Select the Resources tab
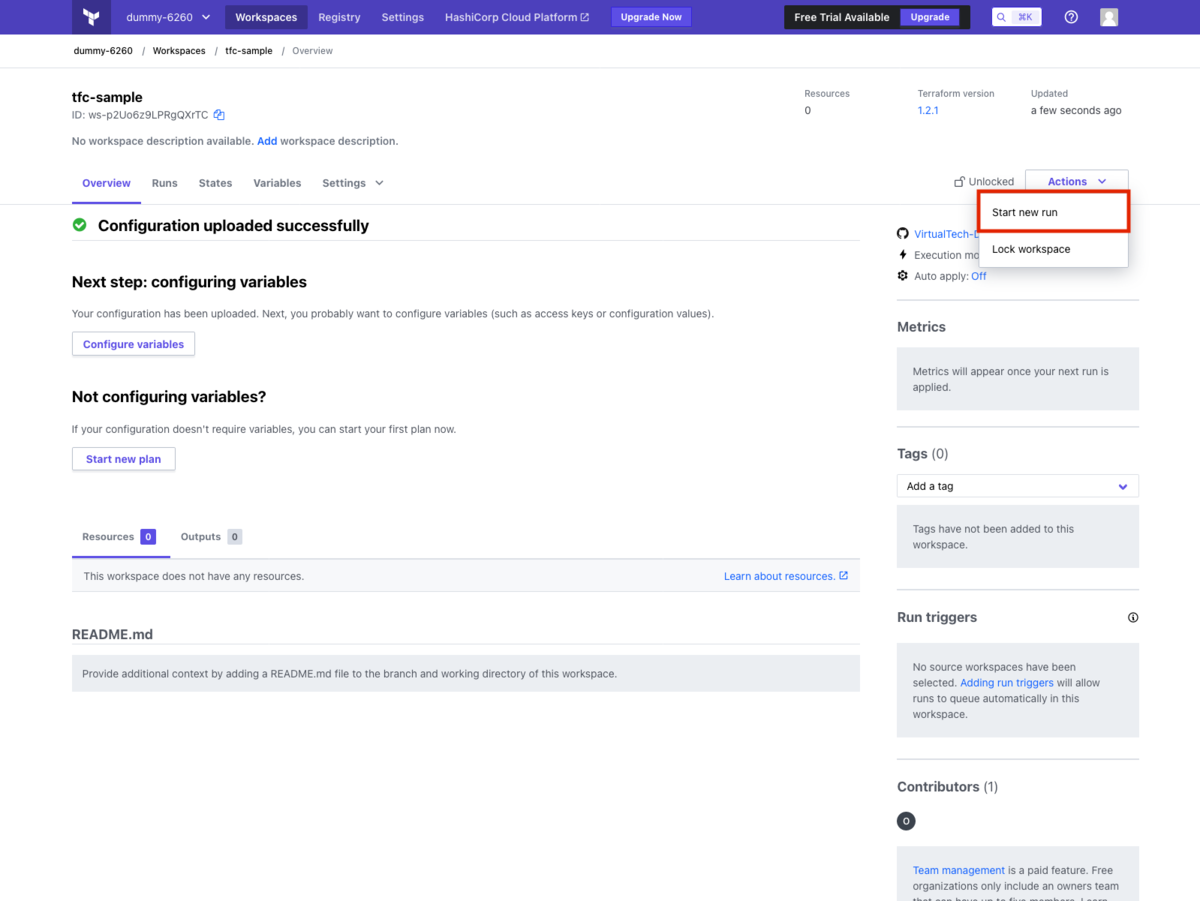This screenshot has height=901, width=1200. click(x=119, y=537)
